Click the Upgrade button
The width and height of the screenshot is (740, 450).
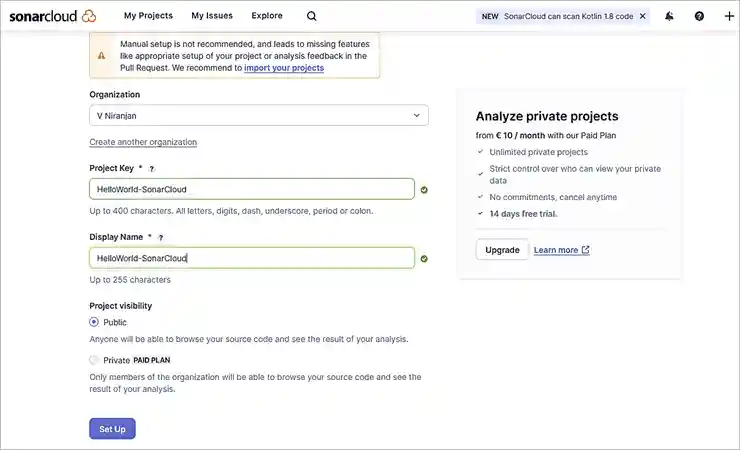(502, 250)
